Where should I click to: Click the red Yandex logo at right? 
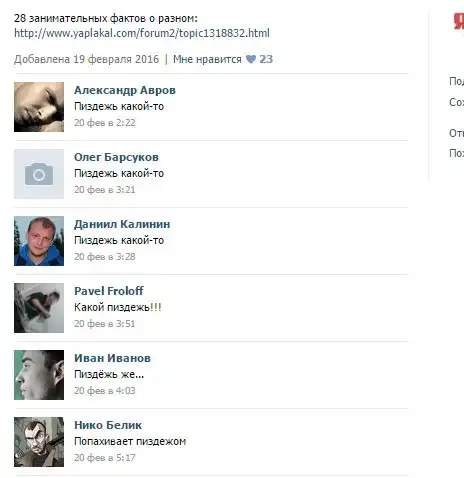(459, 22)
